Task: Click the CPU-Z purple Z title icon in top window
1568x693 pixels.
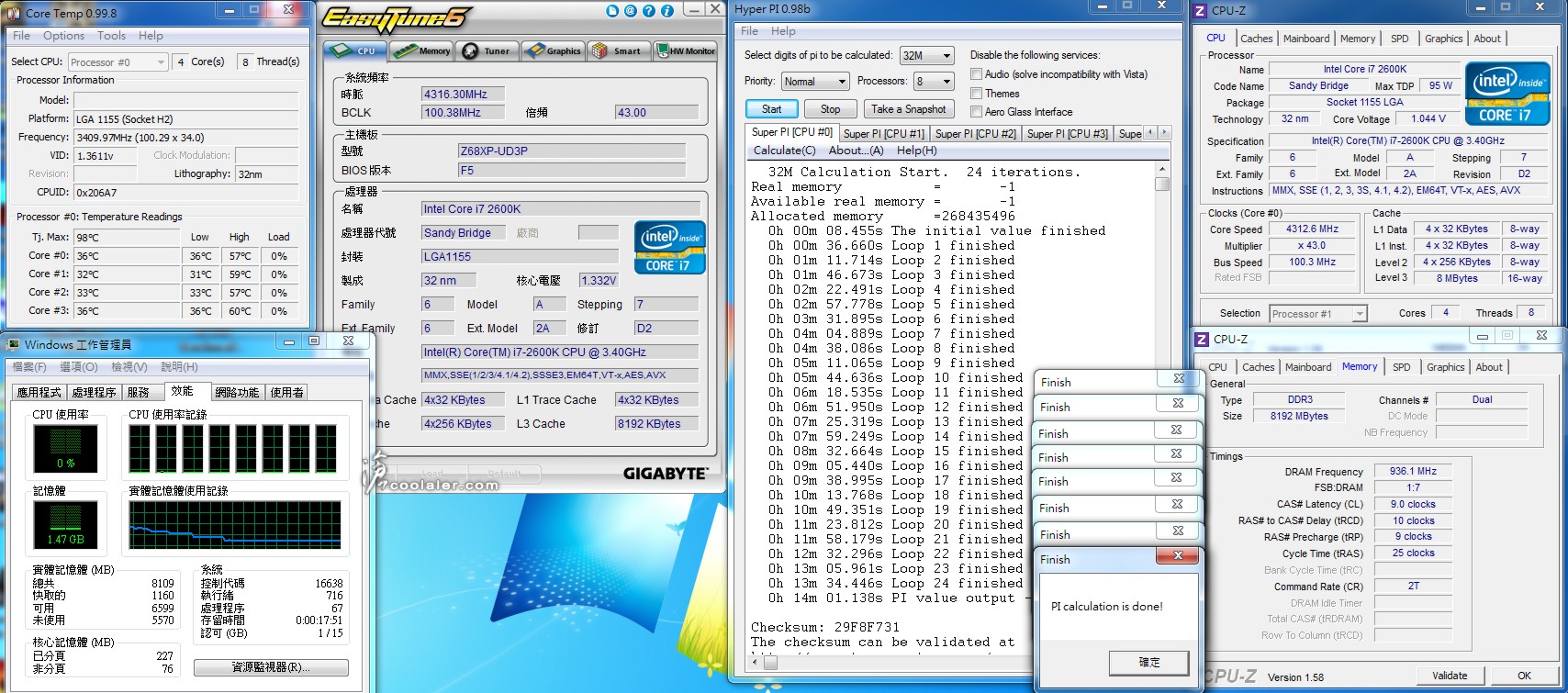Action: pos(1200,11)
